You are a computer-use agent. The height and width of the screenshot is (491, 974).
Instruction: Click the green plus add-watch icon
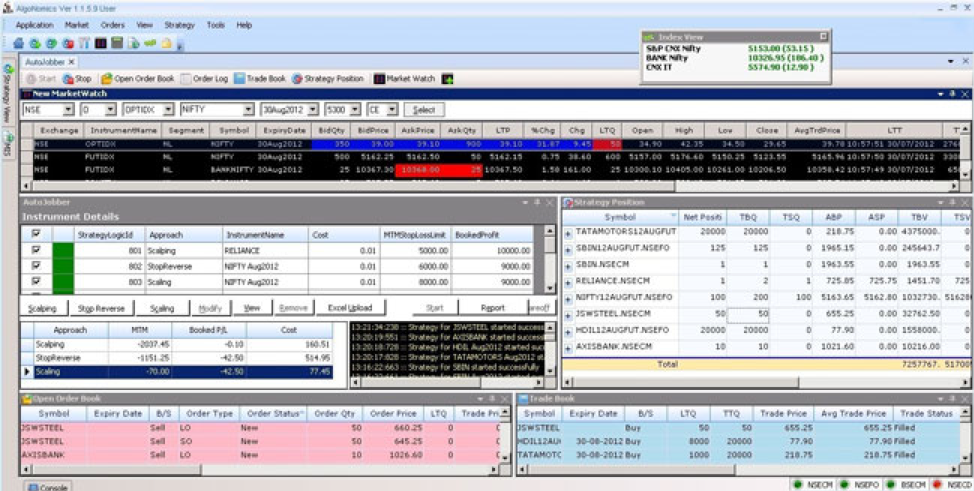447,79
